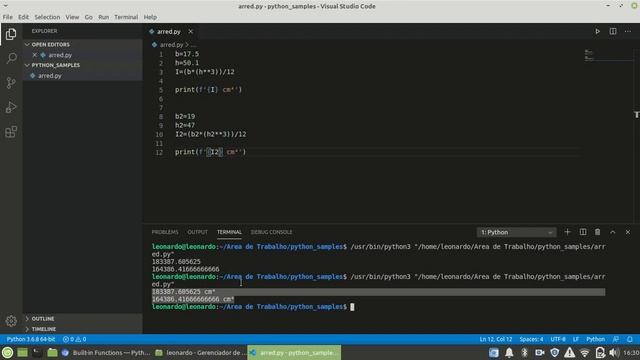Image resolution: width=640 pixels, height=360 pixels.
Task: Split the editor to the right
Action: pyautogui.click(x=613, y=31)
